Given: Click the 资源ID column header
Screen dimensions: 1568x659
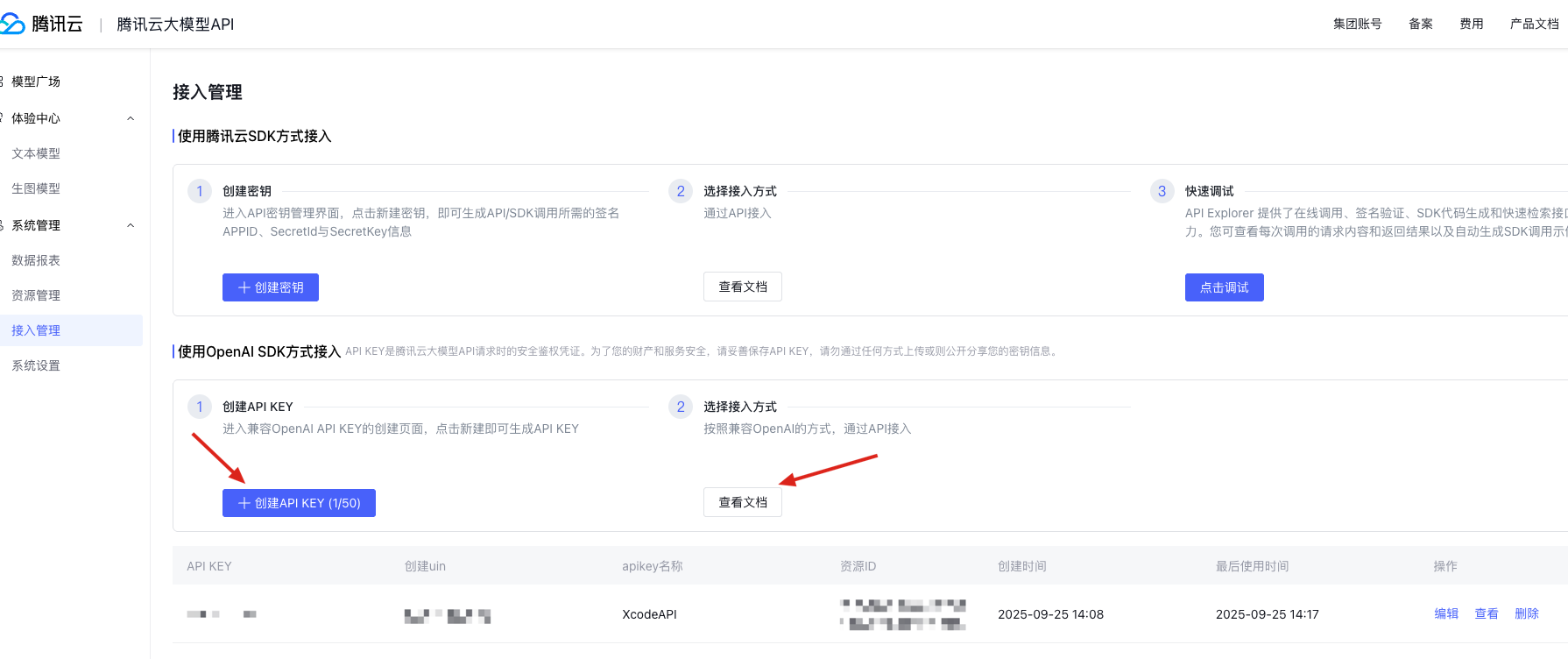Looking at the screenshot, I should (x=858, y=566).
